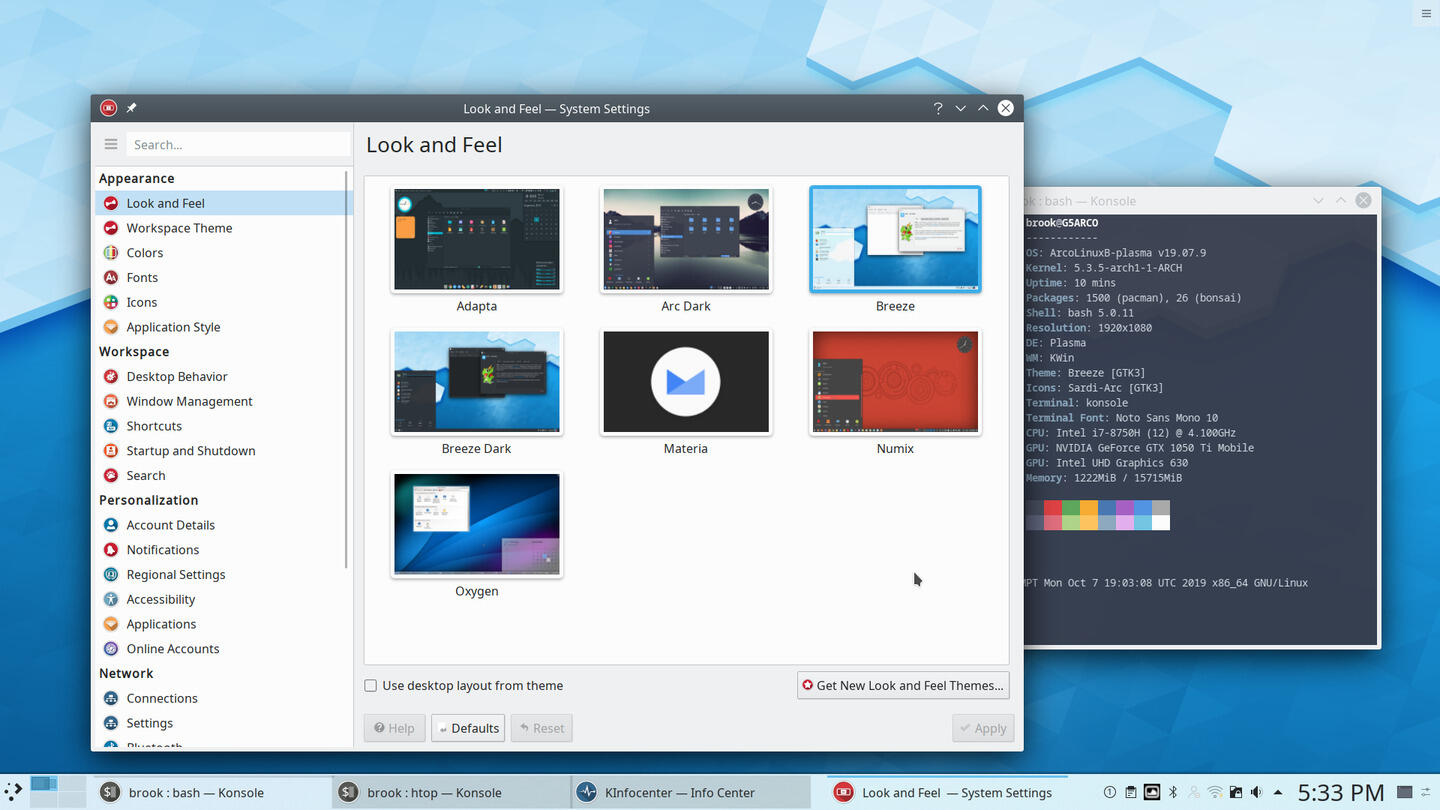Image resolution: width=1440 pixels, height=810 pixels.
Task: Click the Help button
Action: [x=394, y=728]
